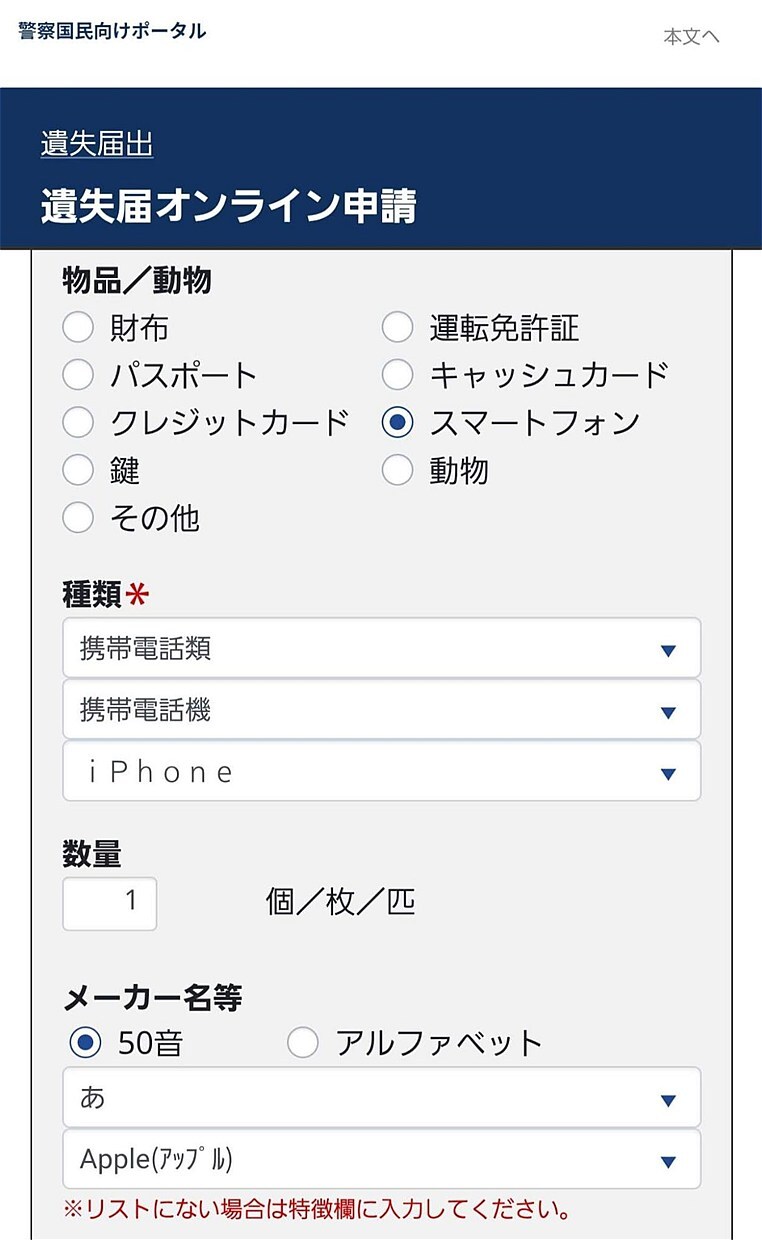Switch maker search to アルファベット

(x=303, y=1043)
